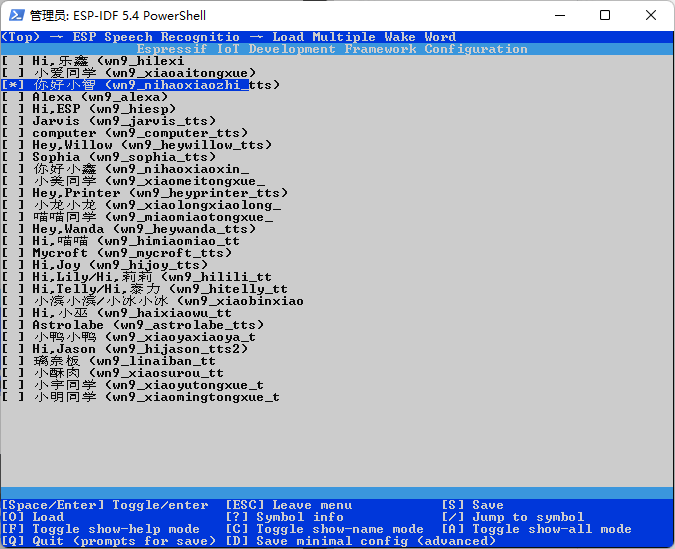The height and width of the screenshot is (549, 675).
Task: Click the Espressif IoT Development Framework Configuration title
Action: pos(332,49)
